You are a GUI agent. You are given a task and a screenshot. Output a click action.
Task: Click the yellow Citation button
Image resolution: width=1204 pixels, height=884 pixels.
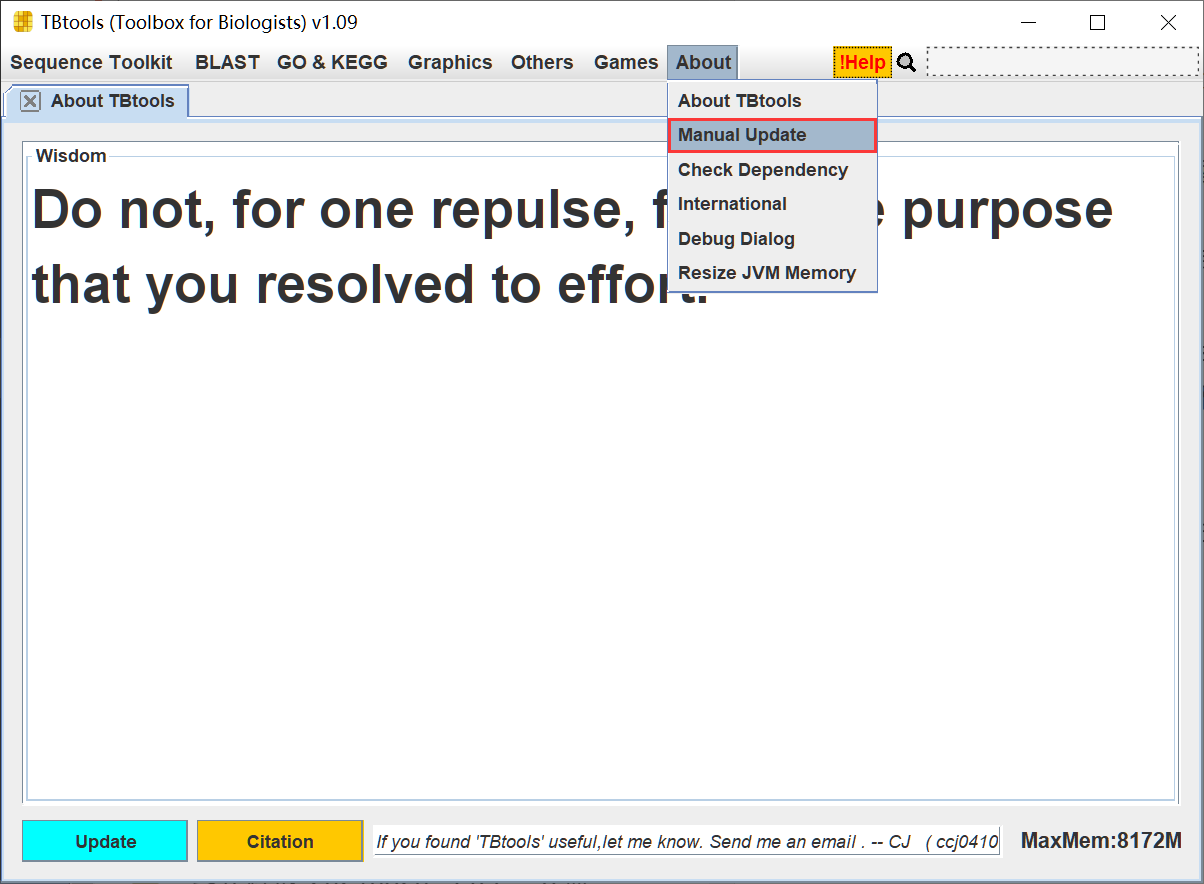coord(280,841)
